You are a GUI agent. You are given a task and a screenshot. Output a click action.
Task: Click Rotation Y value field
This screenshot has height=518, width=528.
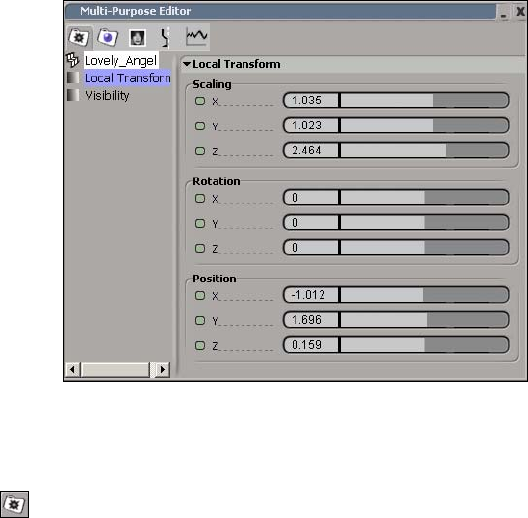[x=311, y=223]
